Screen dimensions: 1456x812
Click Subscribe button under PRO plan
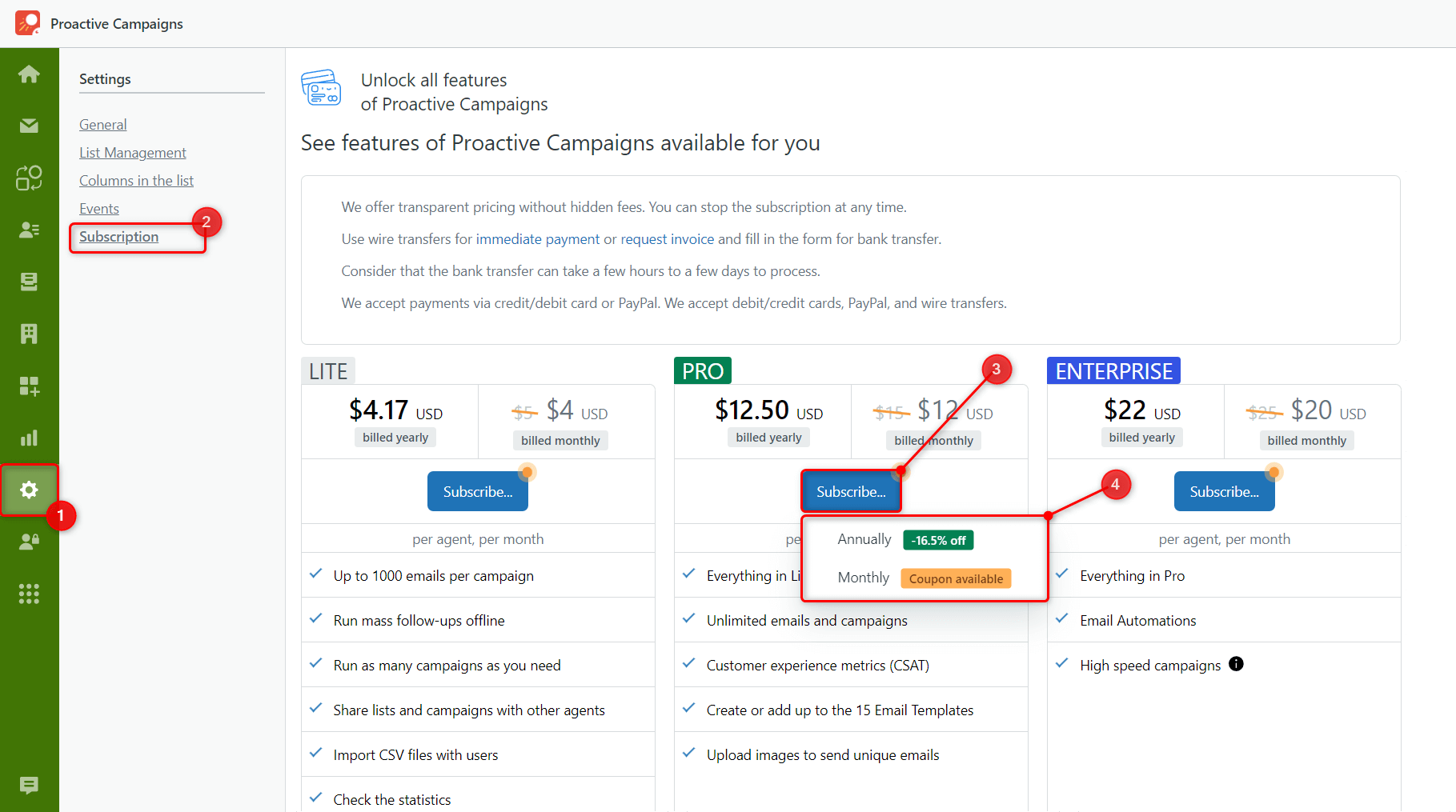(851, 491)
